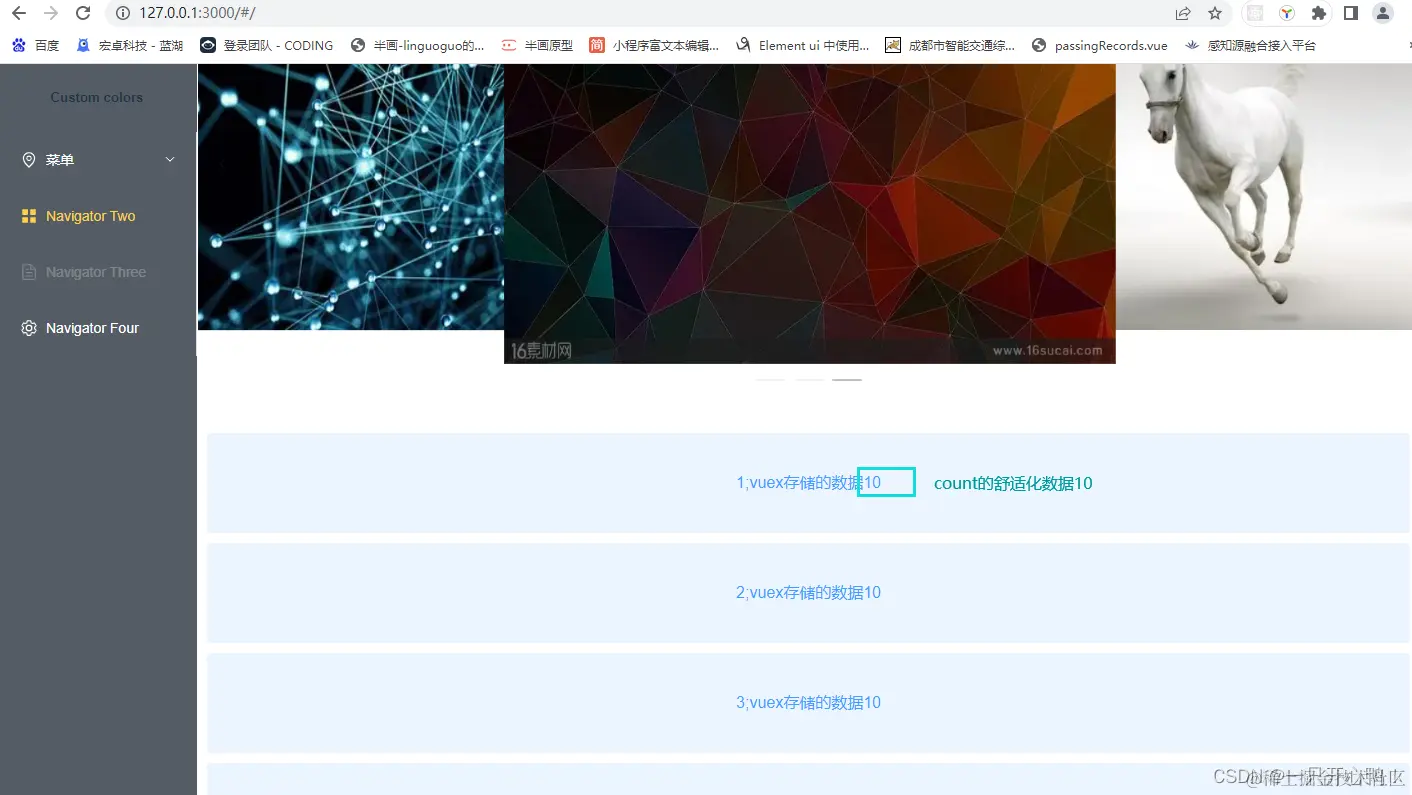Select the Navigator Three menu item
Image resolution: width=1412 pixels, height=795 pixels.
point(98,272)
